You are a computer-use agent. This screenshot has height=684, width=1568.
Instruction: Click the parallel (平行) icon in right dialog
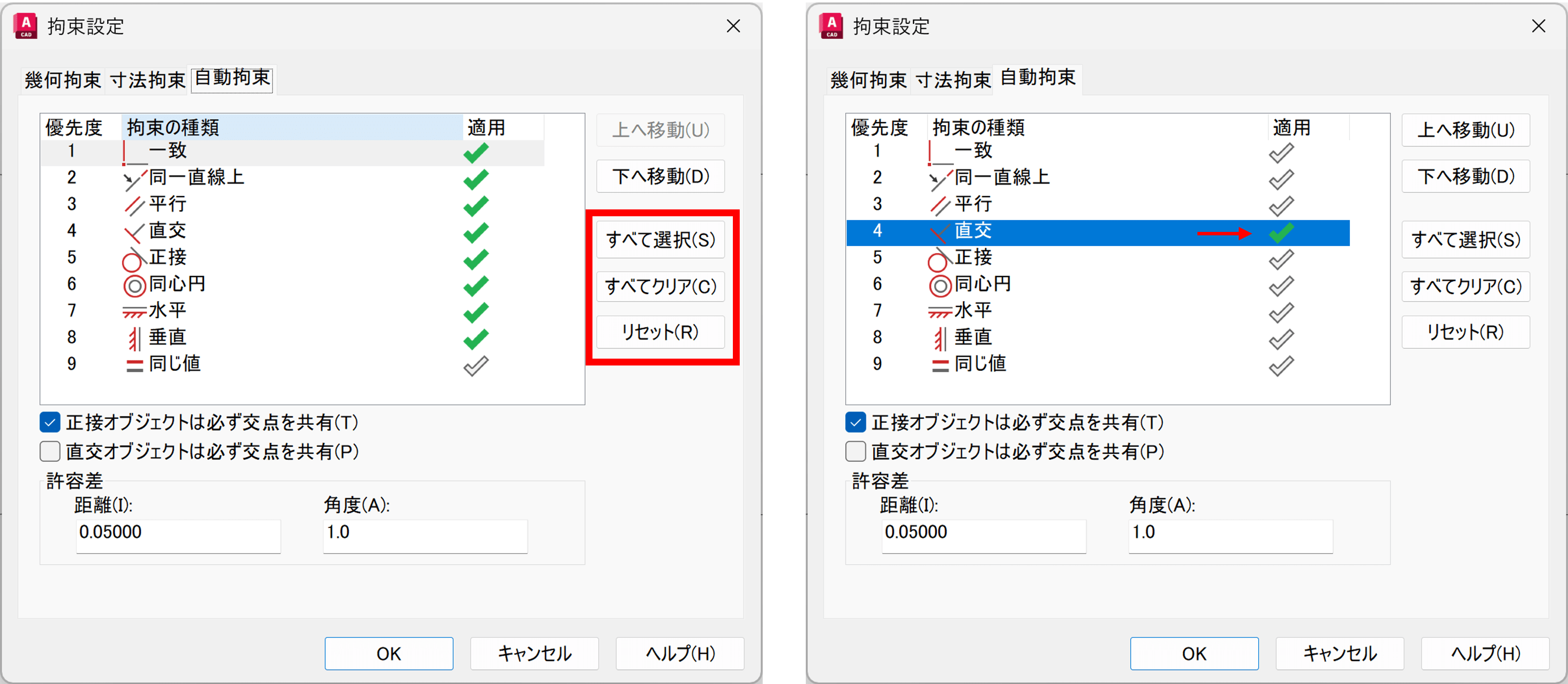coord(940,205)
